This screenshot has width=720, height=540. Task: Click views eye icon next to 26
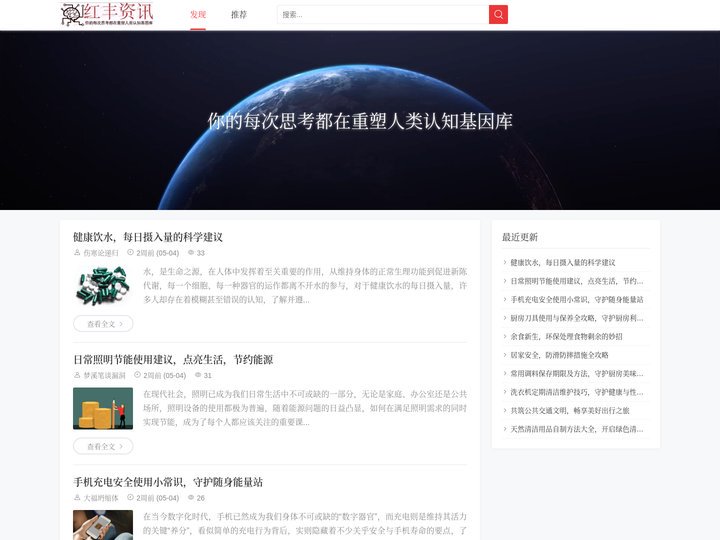coord(191,498)
